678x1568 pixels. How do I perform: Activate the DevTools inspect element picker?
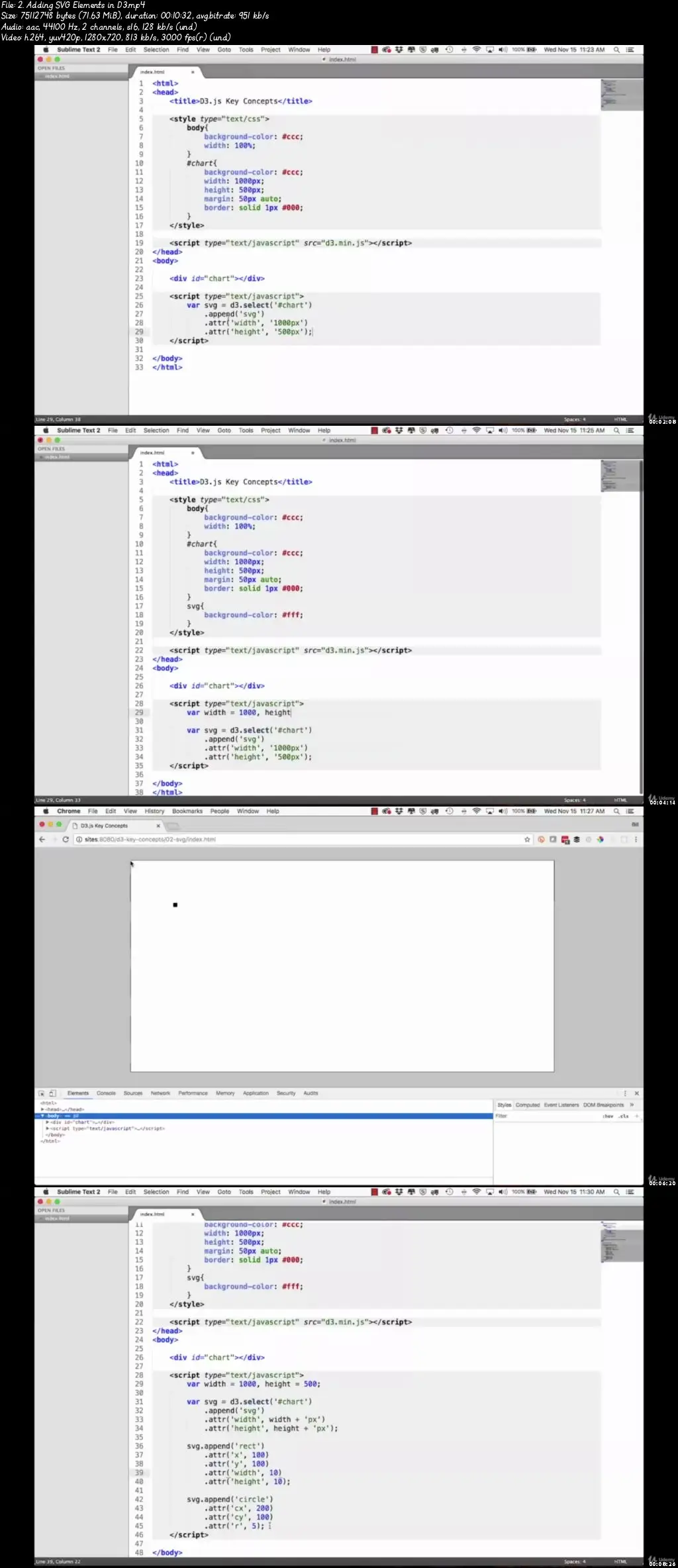click(x=42, y=1093)
